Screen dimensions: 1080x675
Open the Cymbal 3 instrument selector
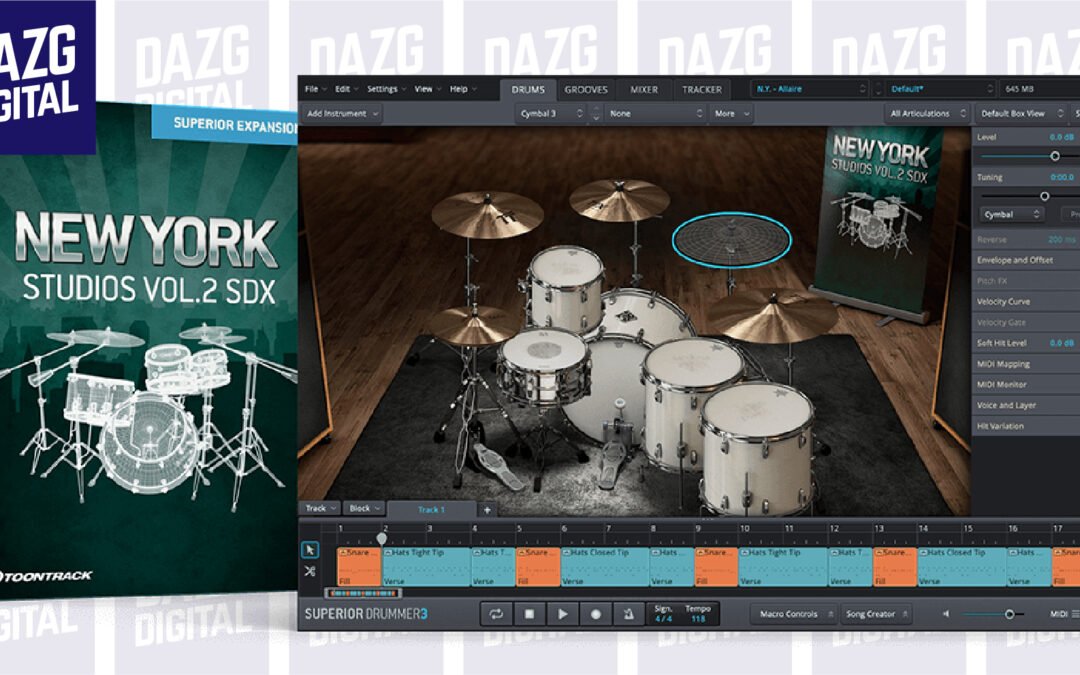(x=552, y=114)
